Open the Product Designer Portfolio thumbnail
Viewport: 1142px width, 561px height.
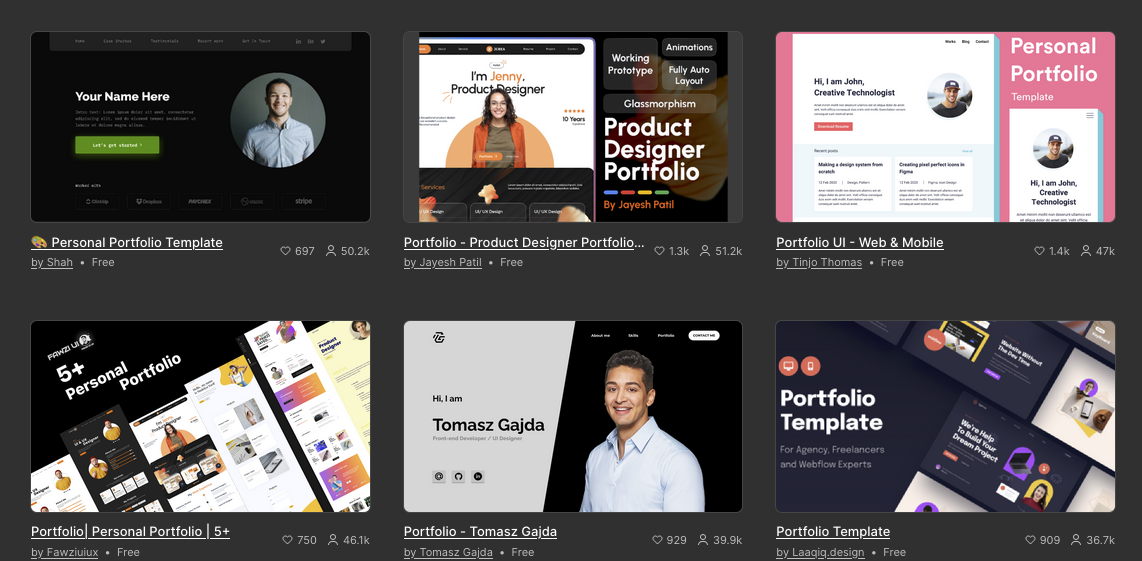573,127
